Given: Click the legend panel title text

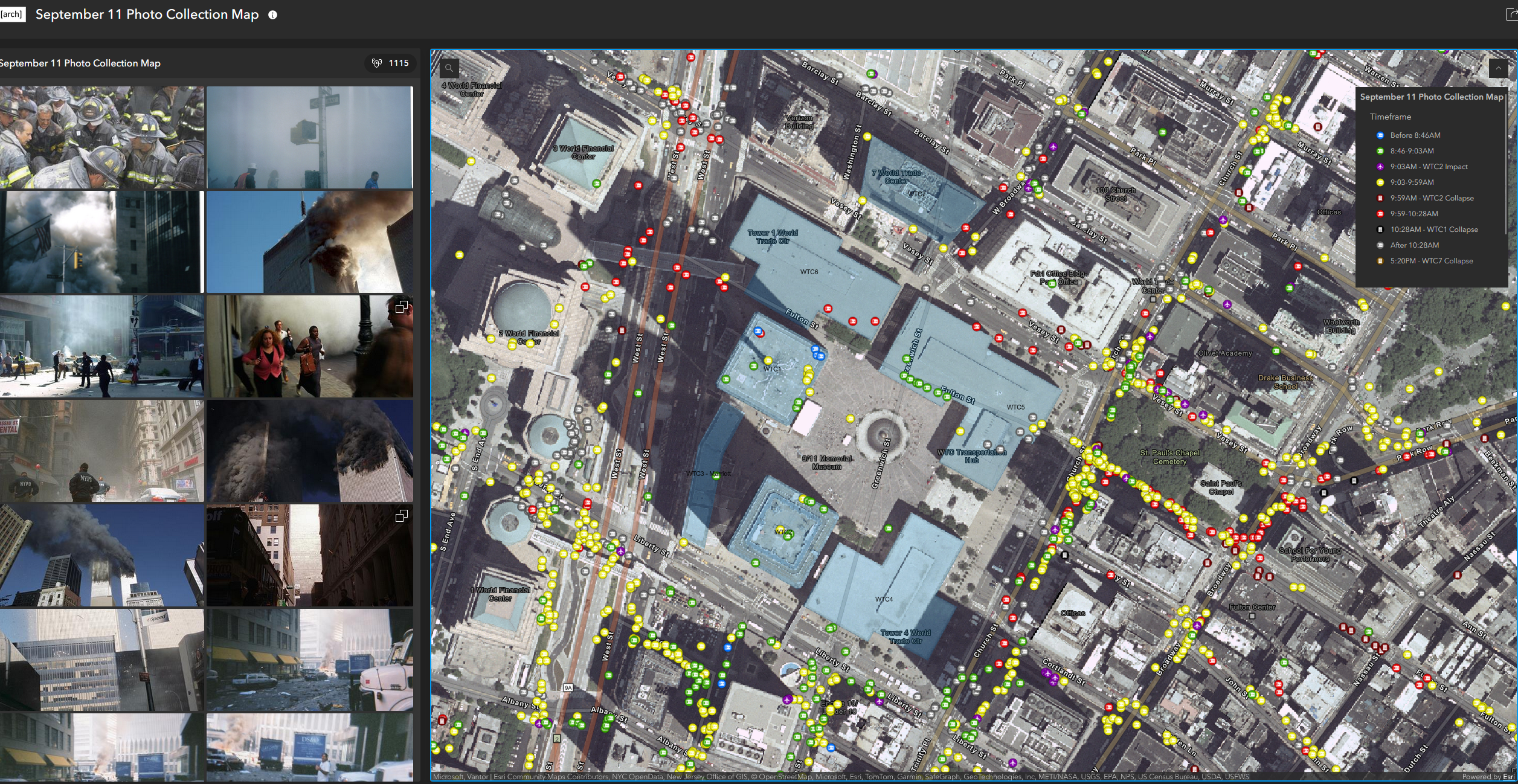Looking at the screenshot, I should click(1432, 97).
